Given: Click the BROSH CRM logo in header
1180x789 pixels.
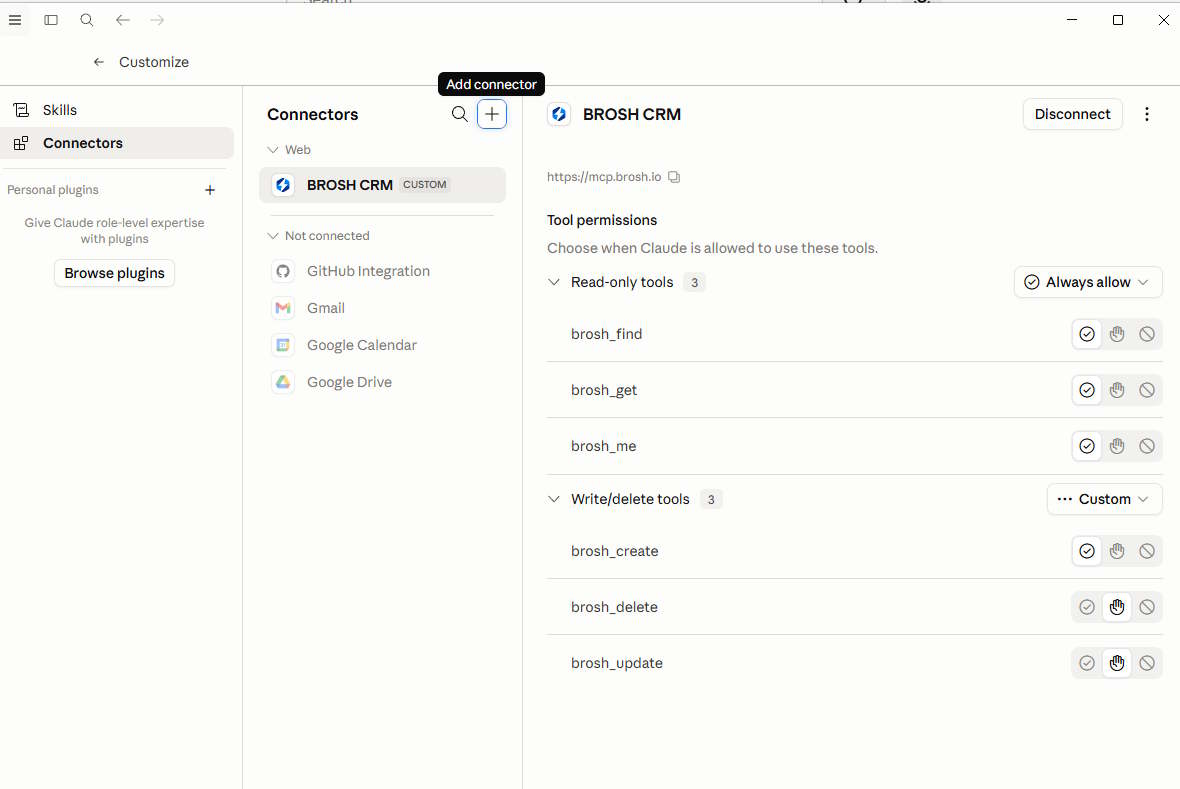Looking at the screenshot, I should [x=559, y=114].
